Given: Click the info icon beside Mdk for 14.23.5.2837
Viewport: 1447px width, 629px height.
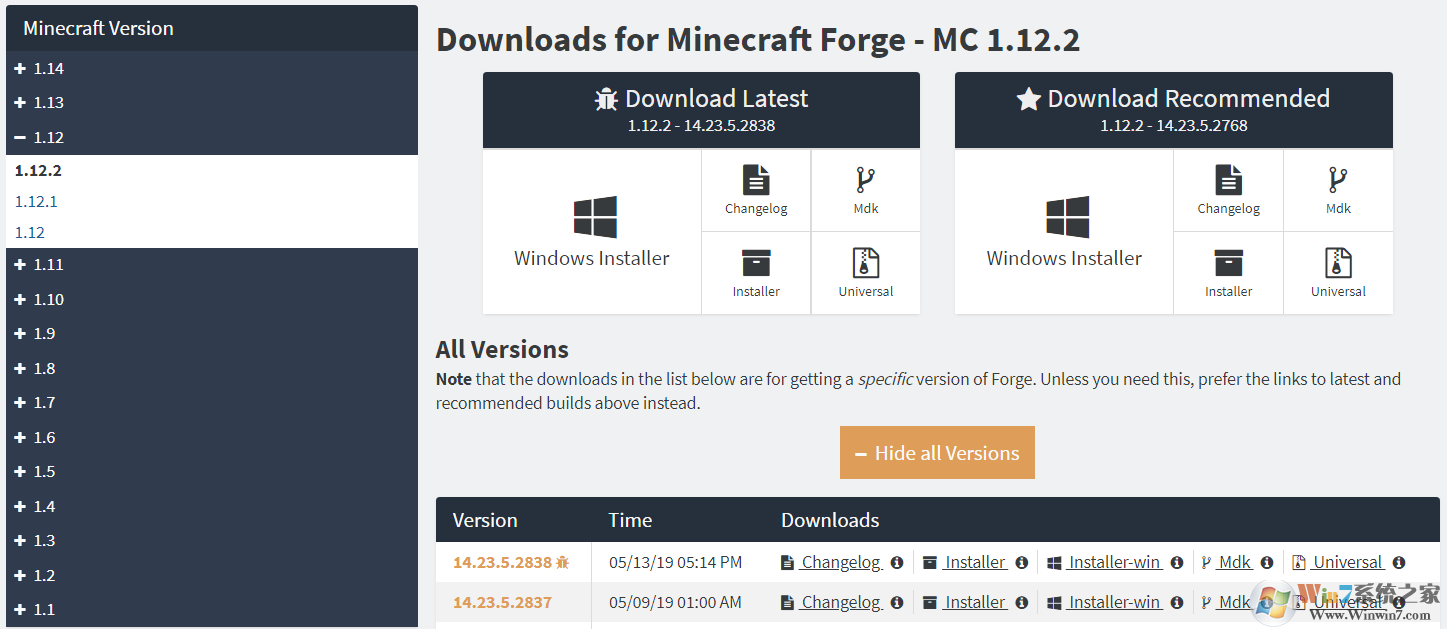Looking at the screenshot, I should [1266, 602].
